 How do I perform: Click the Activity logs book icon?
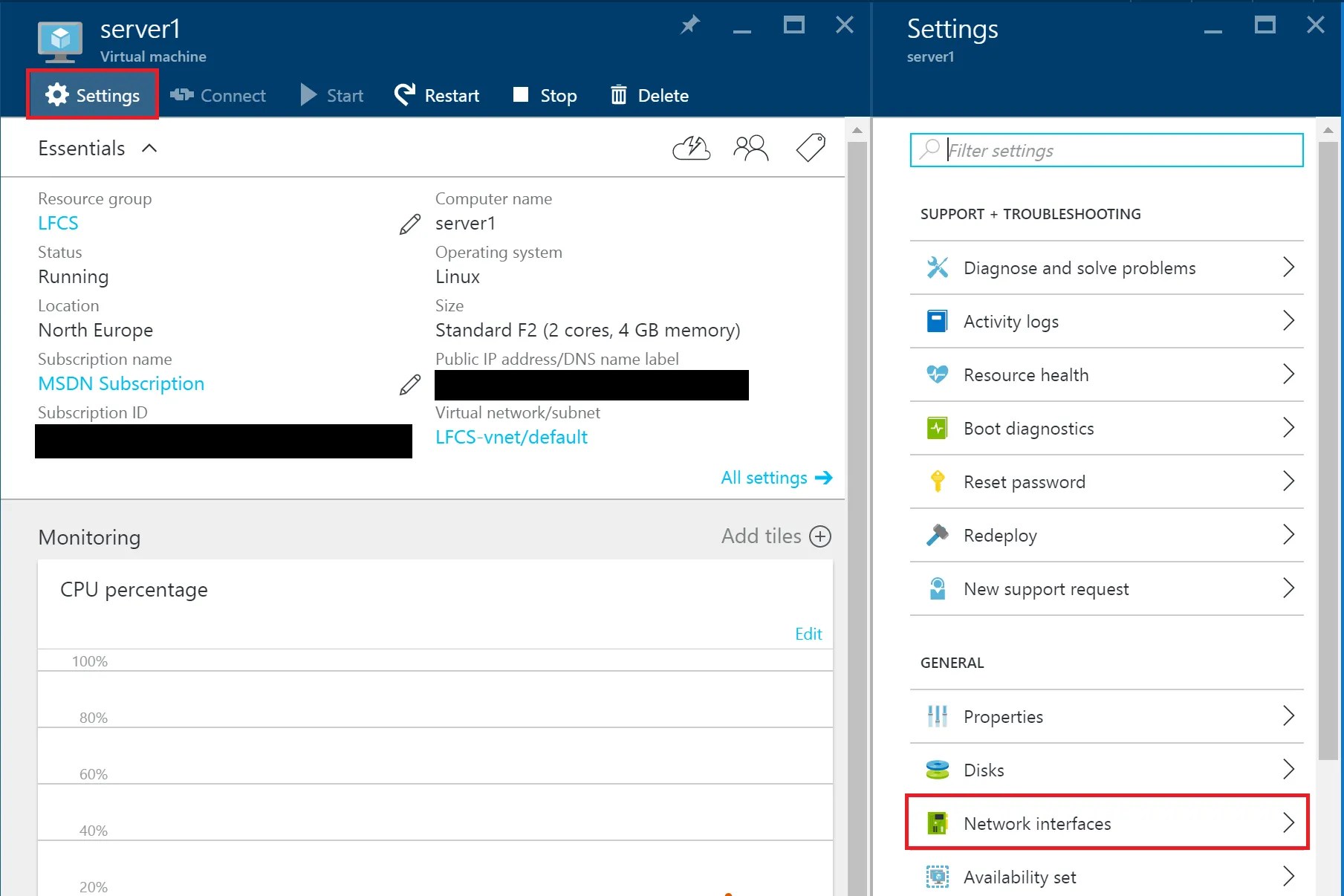(x=938, y=321)
